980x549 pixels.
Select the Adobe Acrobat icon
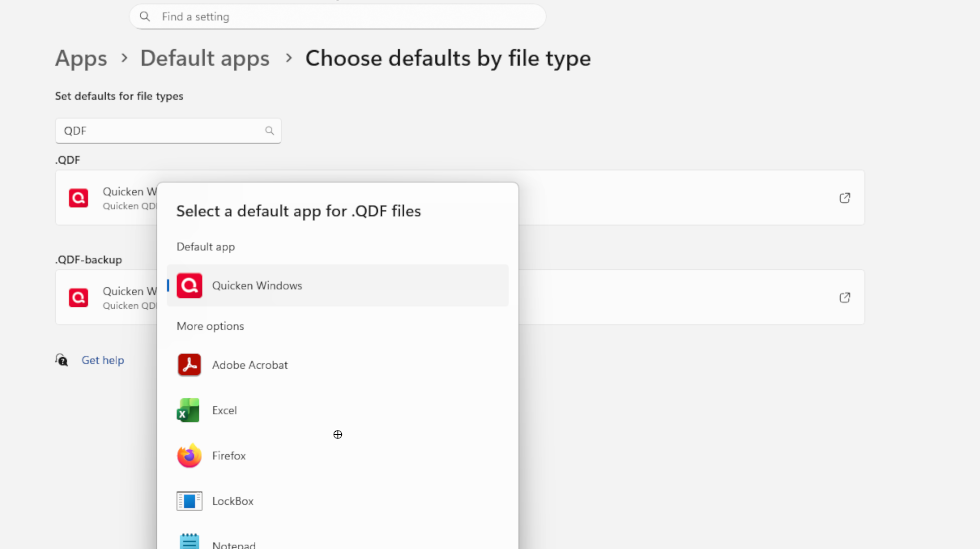tap(189, 365)
